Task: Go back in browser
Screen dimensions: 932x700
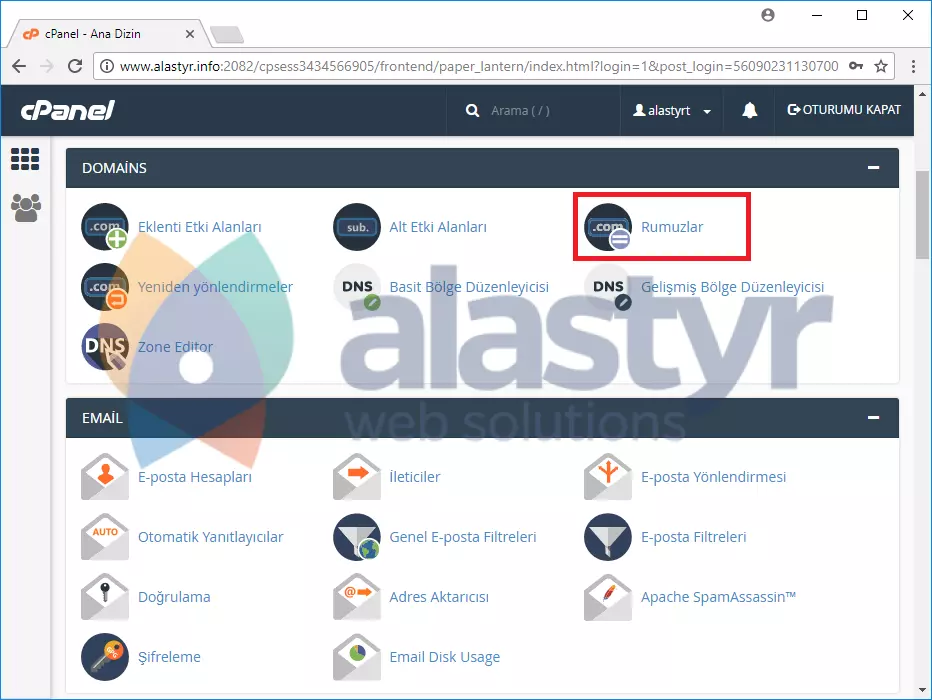Action: click(19, 66)
